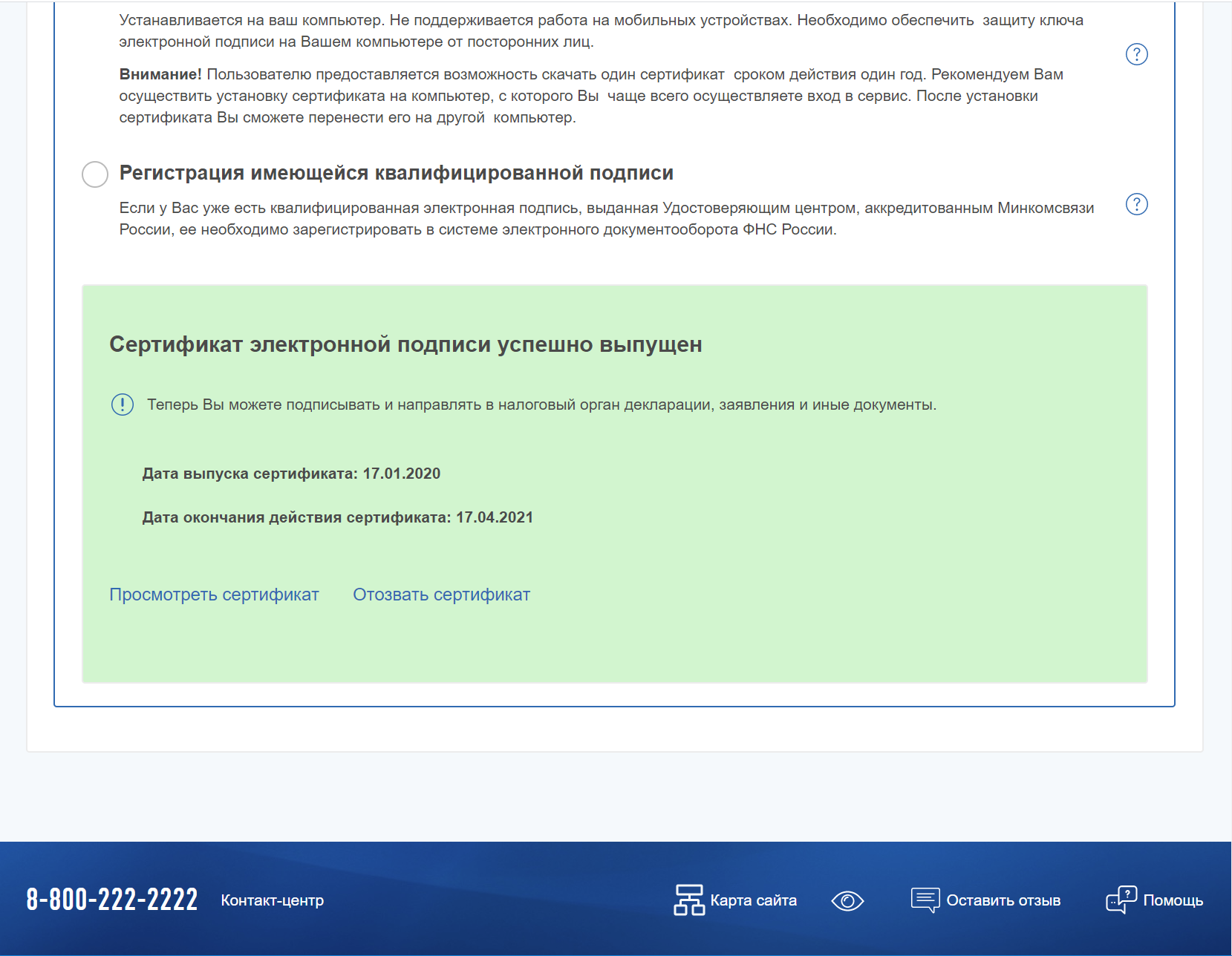Click the phone number 8-800-222-2222

112,900
